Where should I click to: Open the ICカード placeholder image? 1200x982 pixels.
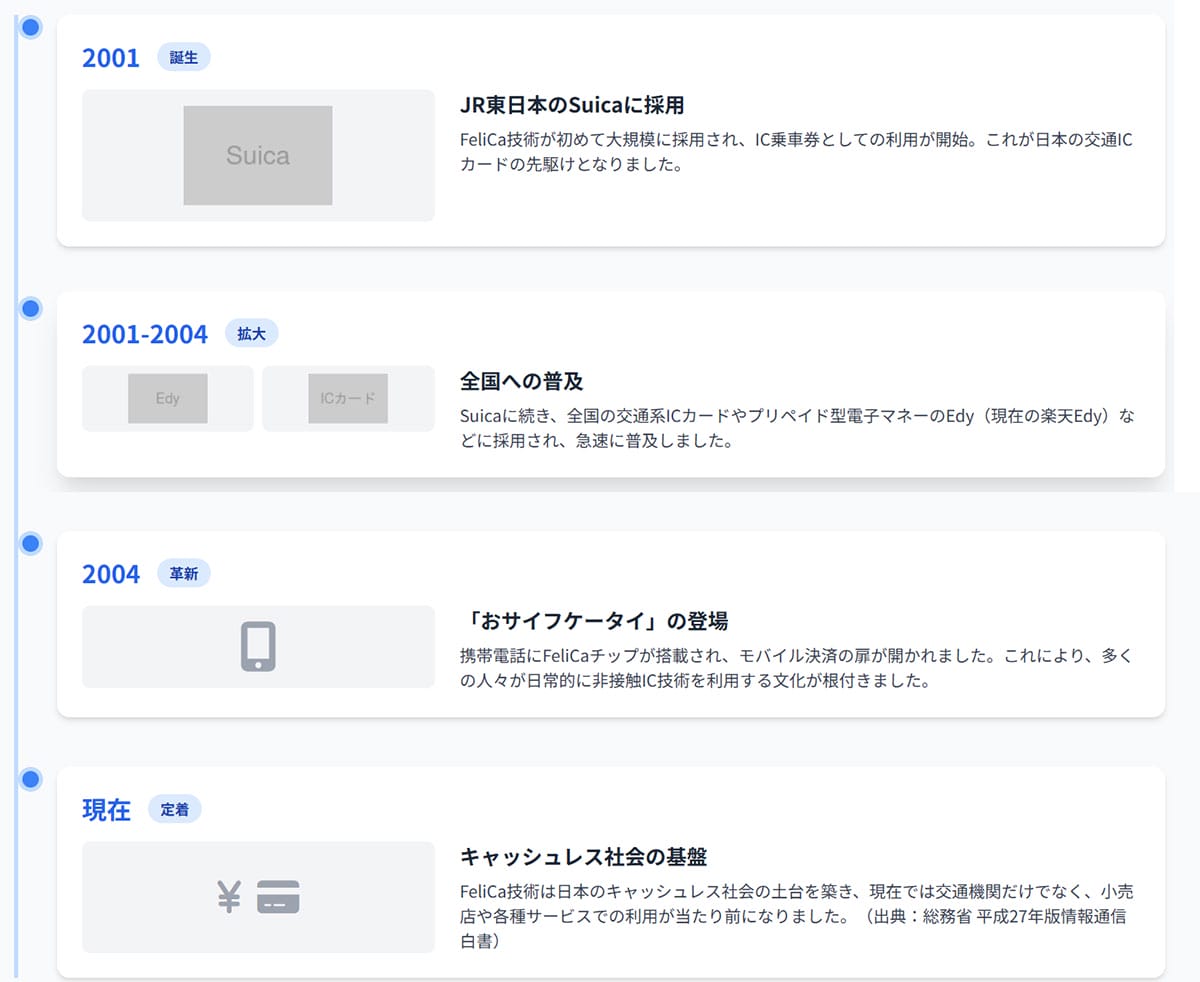coord(348,398)
